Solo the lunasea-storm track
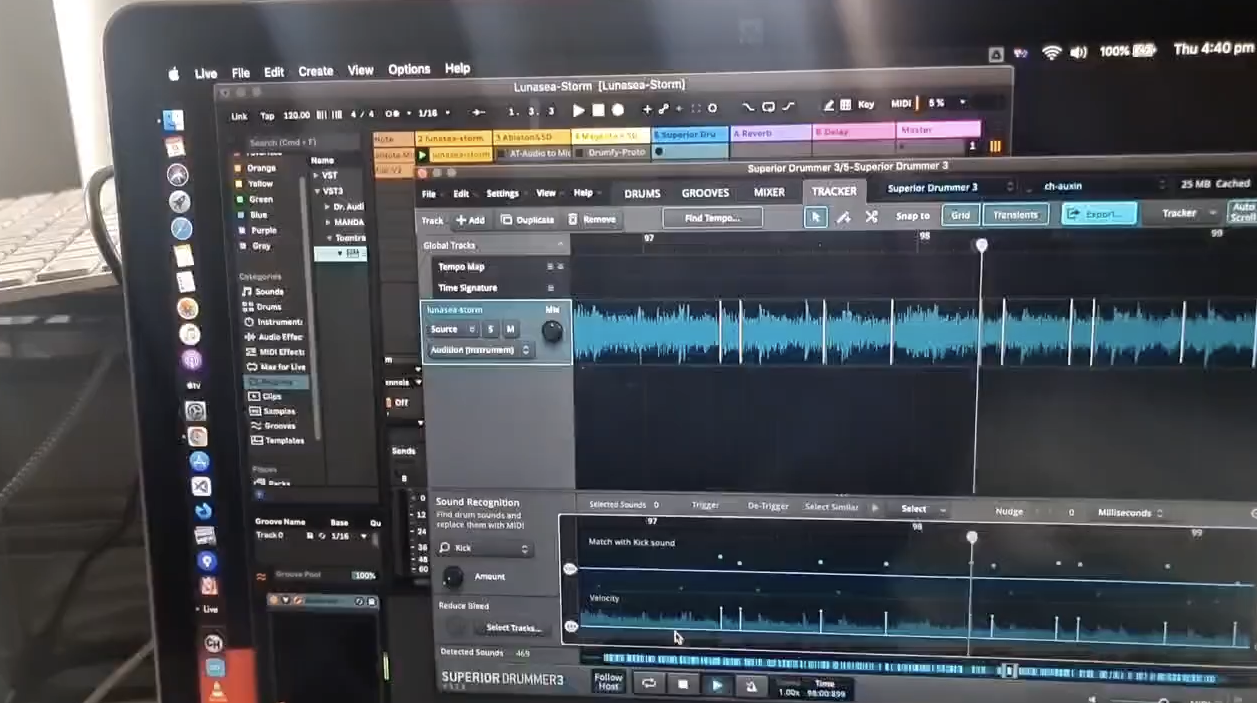1257x703 pixels. tap(491, 329)
